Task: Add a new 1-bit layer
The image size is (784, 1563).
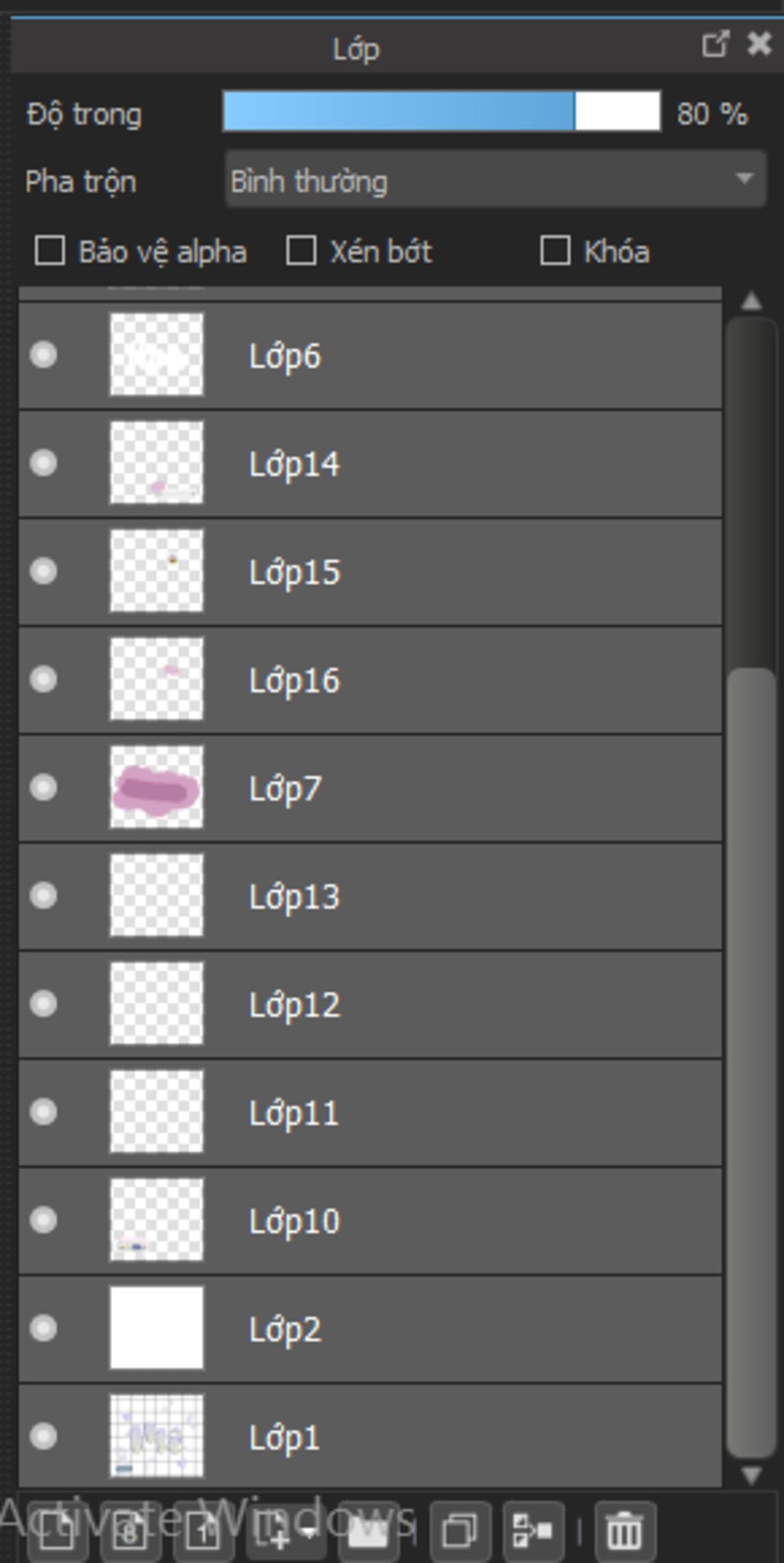Action: [202, 1532]
